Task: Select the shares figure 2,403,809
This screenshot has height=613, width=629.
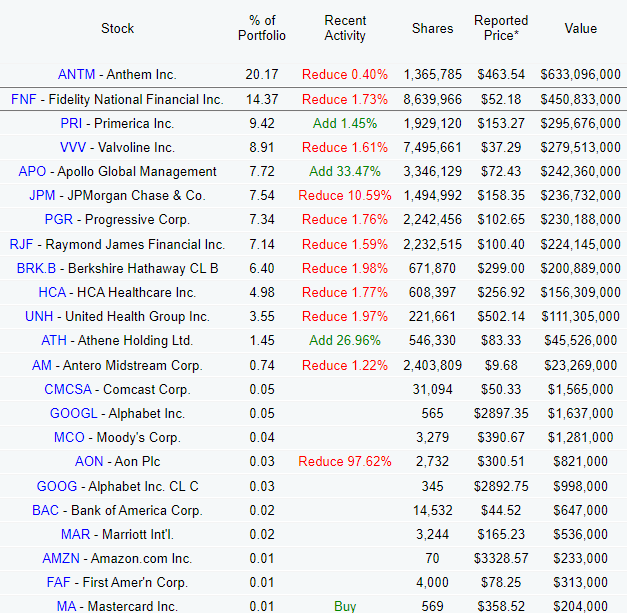Action: pyautogui.click(x=432, y=365)
